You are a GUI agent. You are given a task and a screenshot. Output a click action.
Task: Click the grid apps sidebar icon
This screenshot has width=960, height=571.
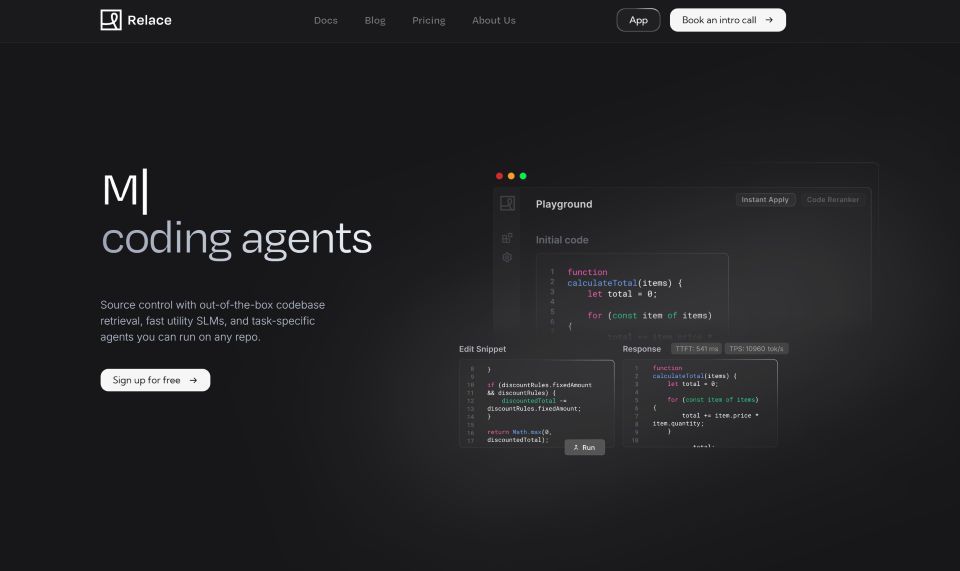507,238
